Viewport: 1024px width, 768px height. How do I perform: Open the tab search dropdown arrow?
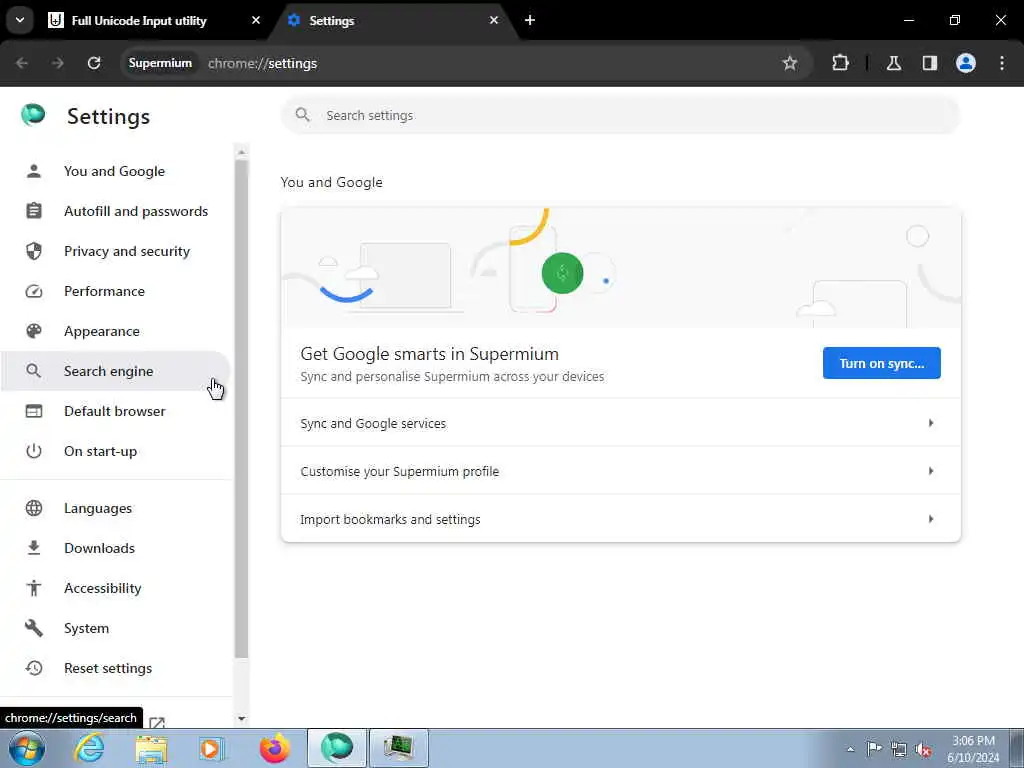pos(20,20)
